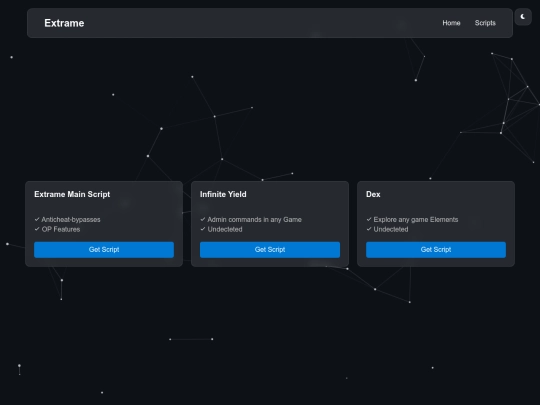Select the Dex card heading
Viewport: 540px width, 405px height.
(373, 194)
